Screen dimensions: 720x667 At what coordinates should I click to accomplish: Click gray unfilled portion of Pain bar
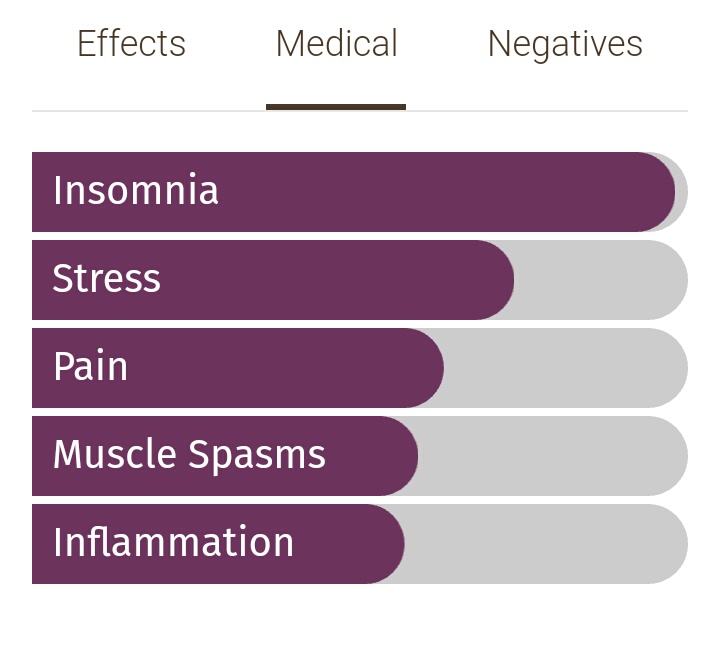click(566, 368)
